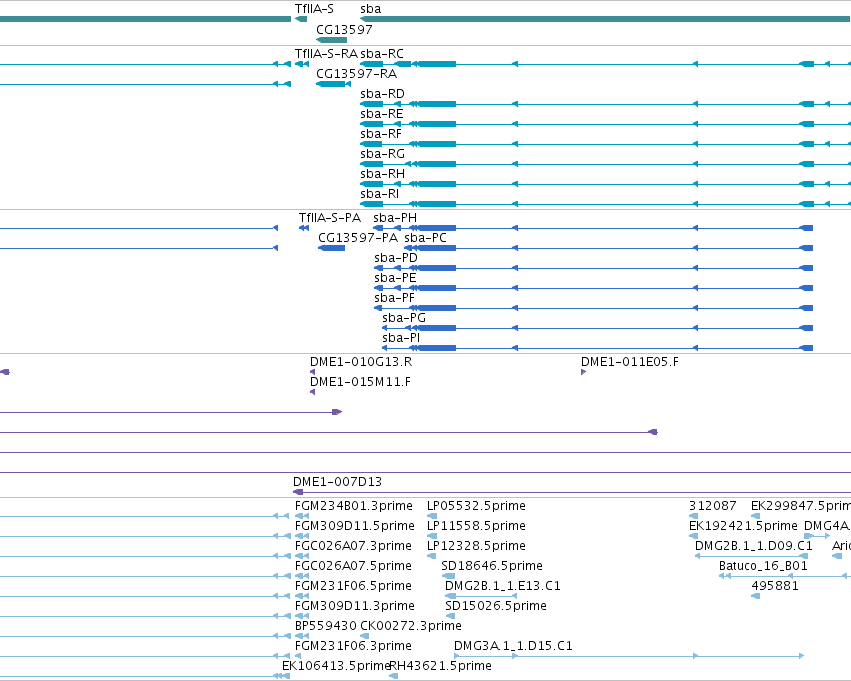851x681 pixels.
Task: Select transcript CG13597-RA
Action: pos(357,74)
